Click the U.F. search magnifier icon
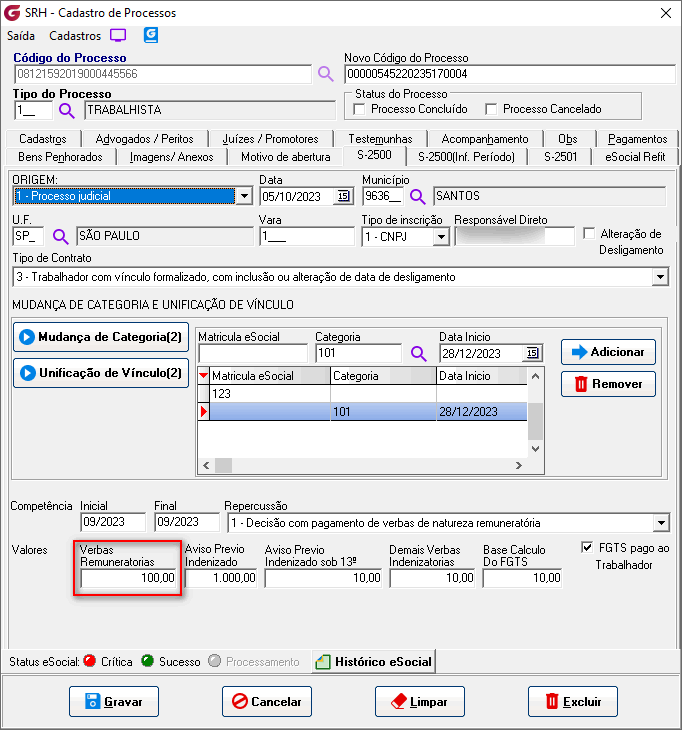The width and height of the screenshot is (682, 730). pos(61,236)
